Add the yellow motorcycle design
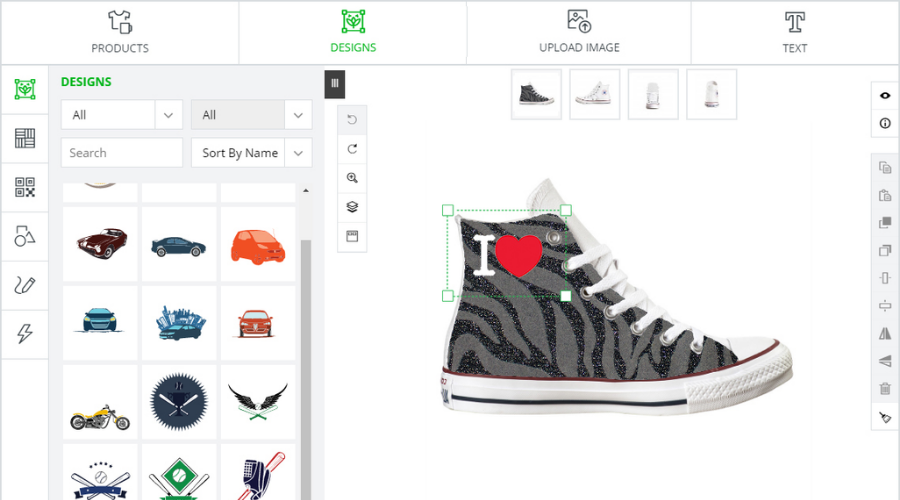Viewport: 900px width, 500px height. pos(100,402)
